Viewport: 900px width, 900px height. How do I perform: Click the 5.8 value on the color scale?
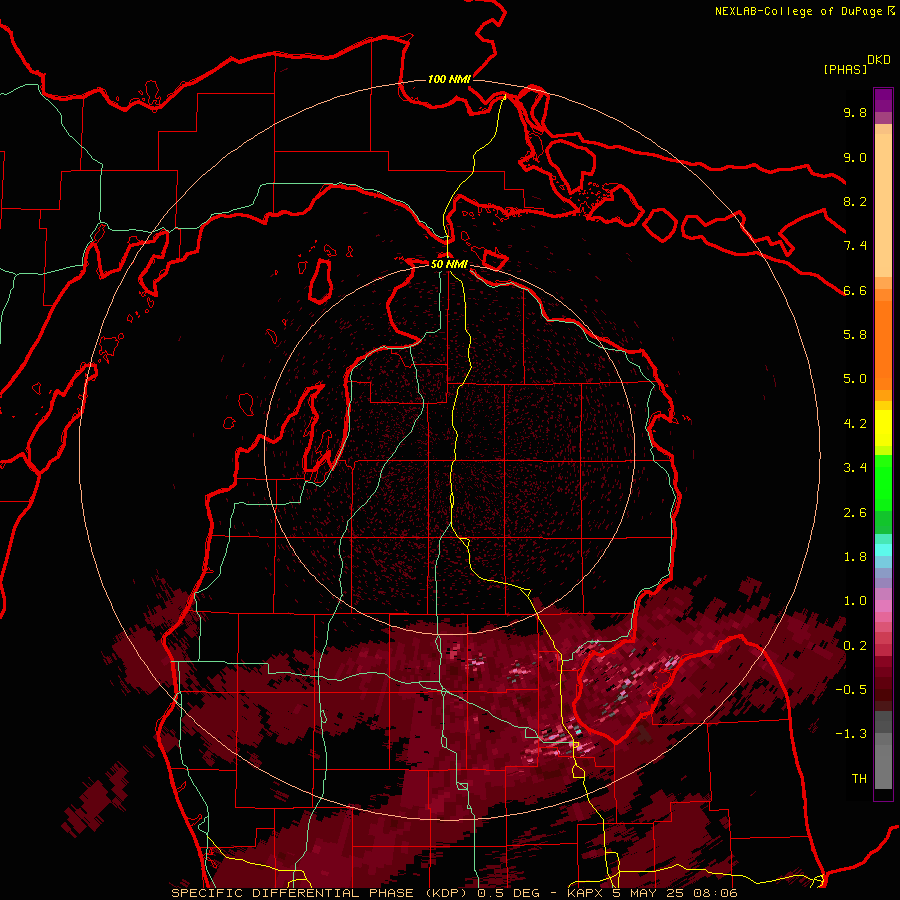pyautogui.click(x=855, y=335)
